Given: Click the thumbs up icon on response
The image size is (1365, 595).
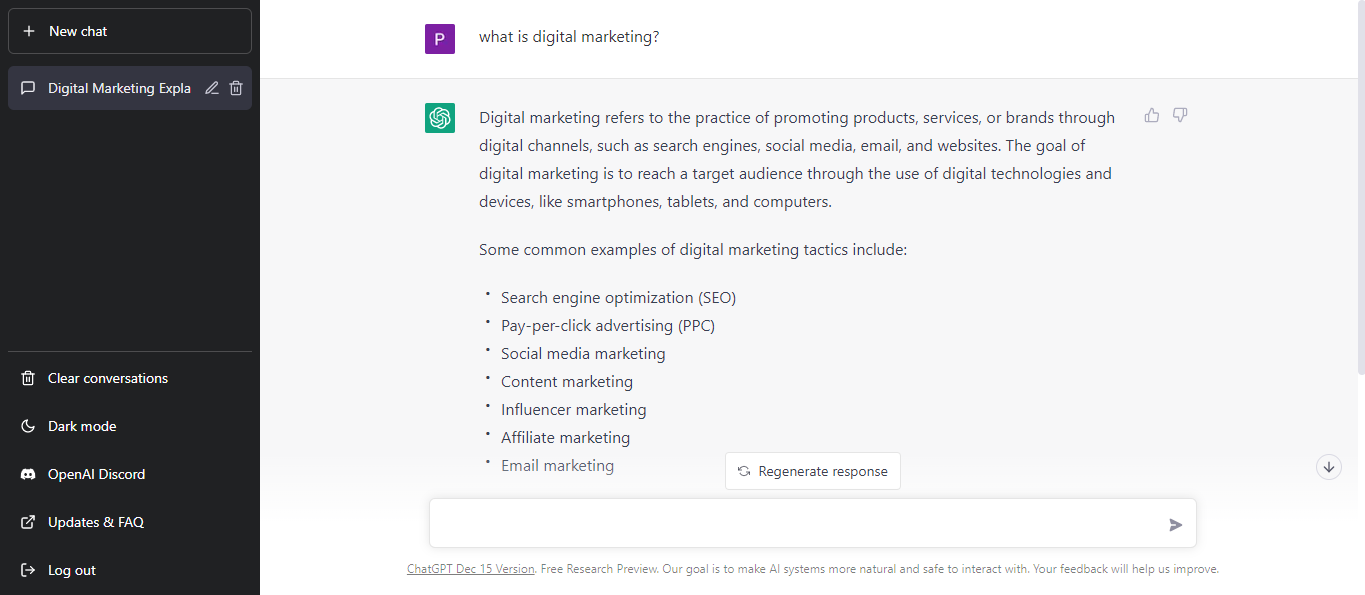Looking at the screenshot, I should click(x=1152, y=116).
